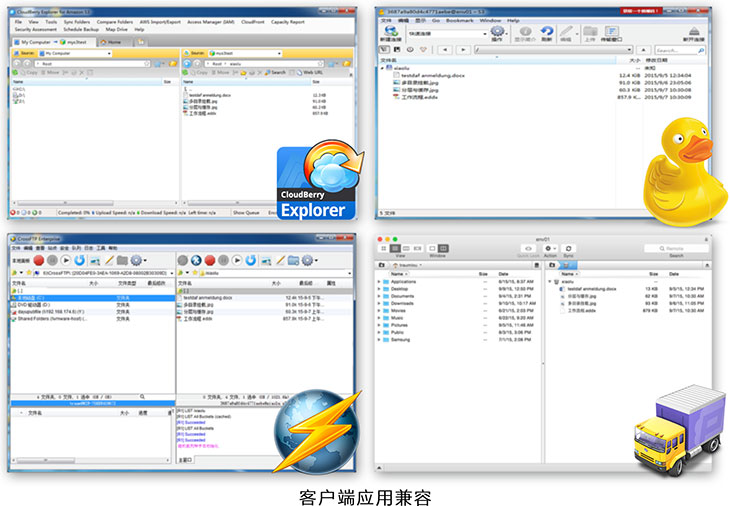The image size is (730, 506).
Task: Click the disconnect eject icon in Cyberduck
Action: (694, 32)
